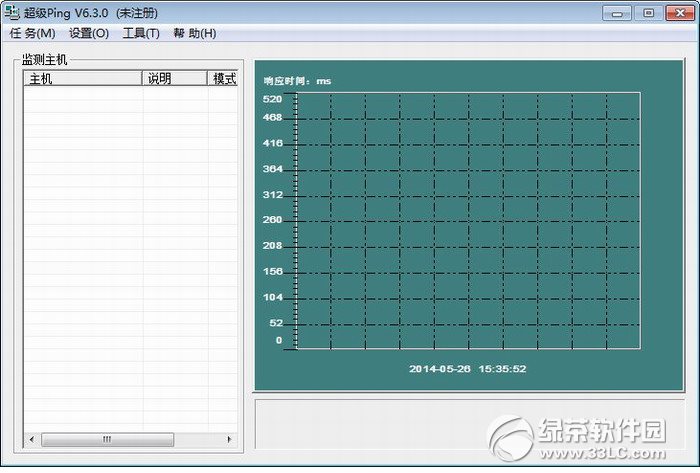
Task: Click the 520 value on chart axis
Action: 272,99
